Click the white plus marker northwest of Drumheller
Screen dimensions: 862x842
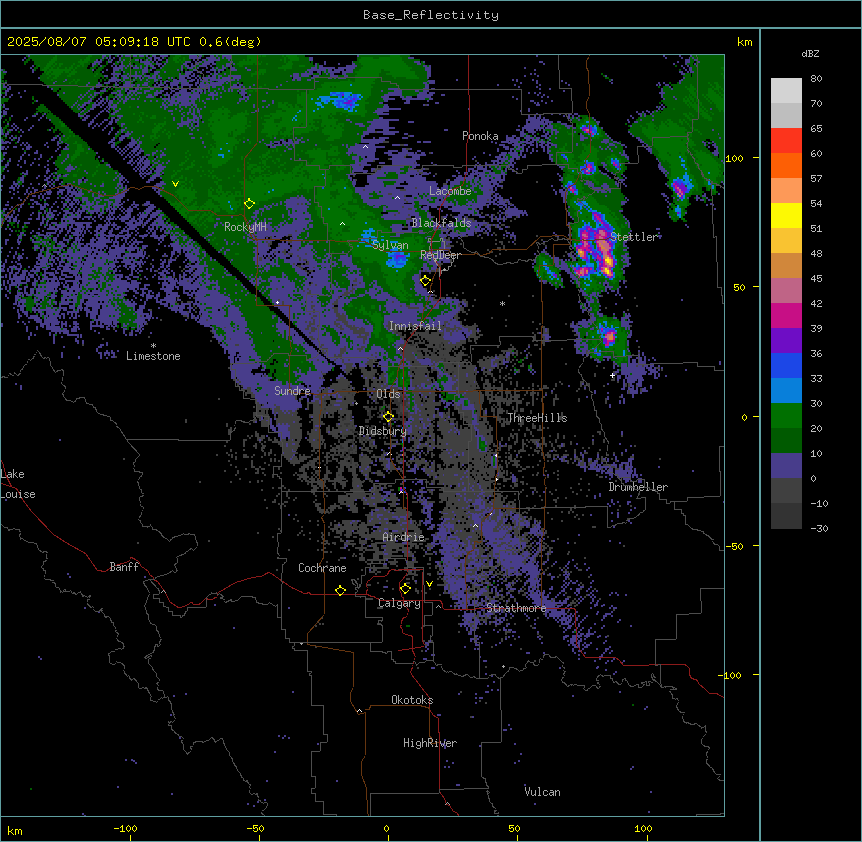[612, 375]
